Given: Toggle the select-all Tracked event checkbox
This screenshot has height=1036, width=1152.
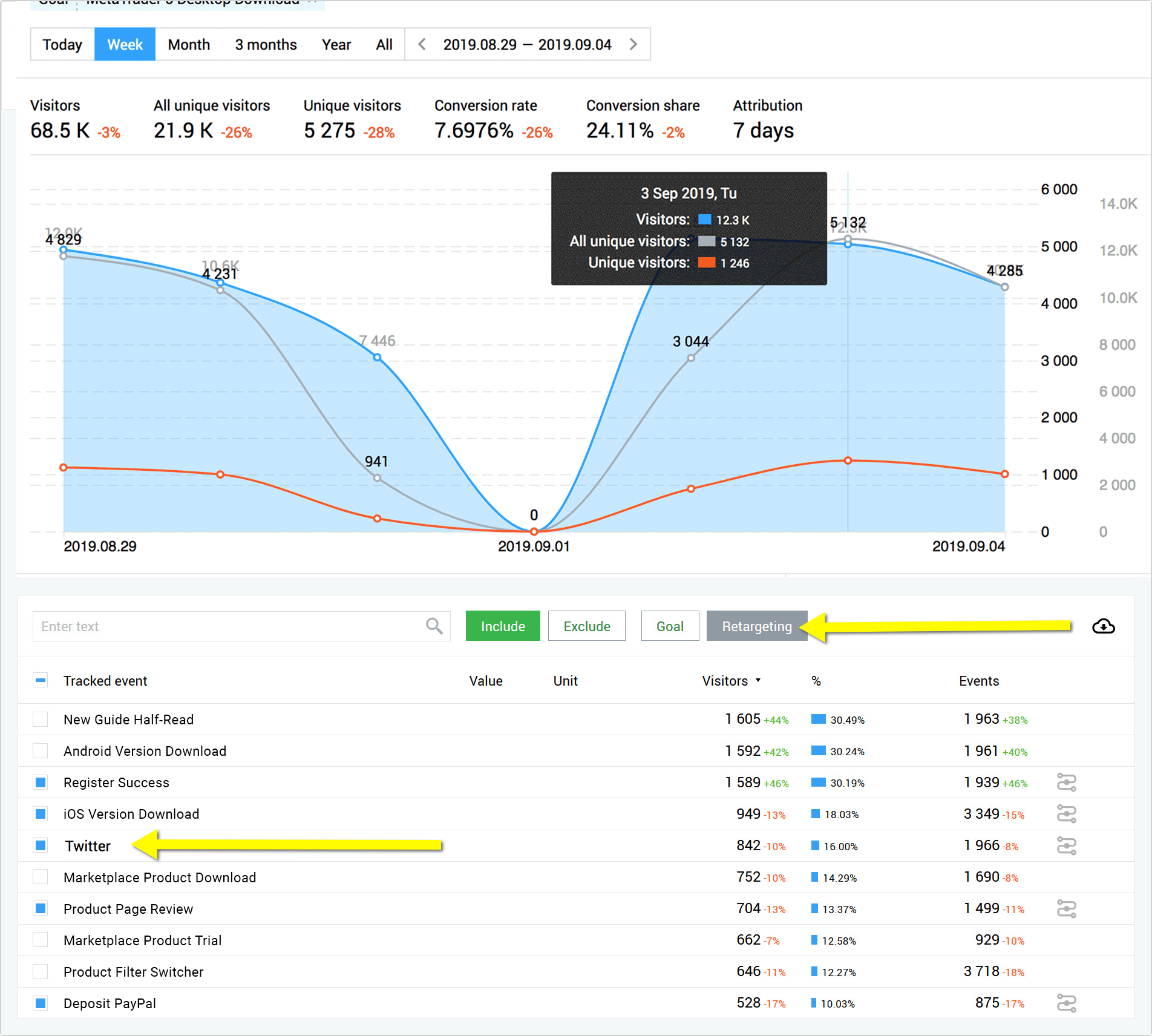Looking at the screenshot, I should [41, 681].
